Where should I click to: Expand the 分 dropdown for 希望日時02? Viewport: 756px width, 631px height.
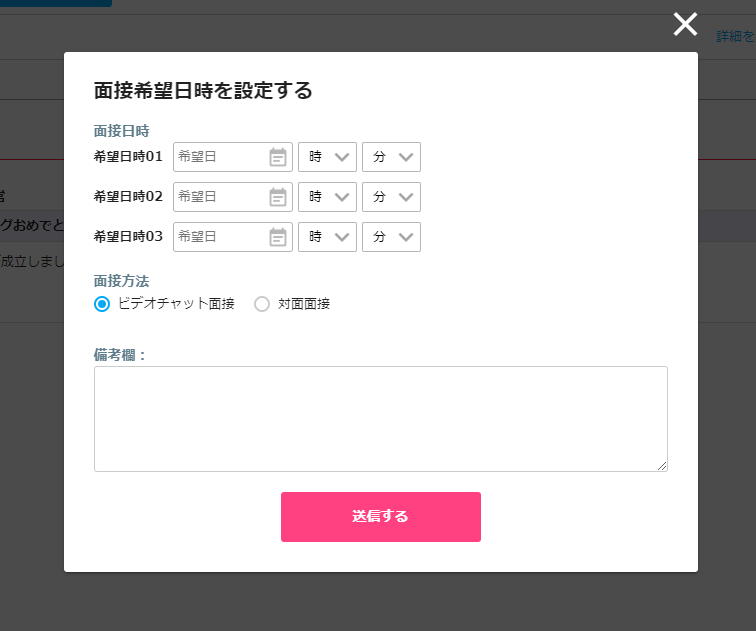click(x=392, y=197)
